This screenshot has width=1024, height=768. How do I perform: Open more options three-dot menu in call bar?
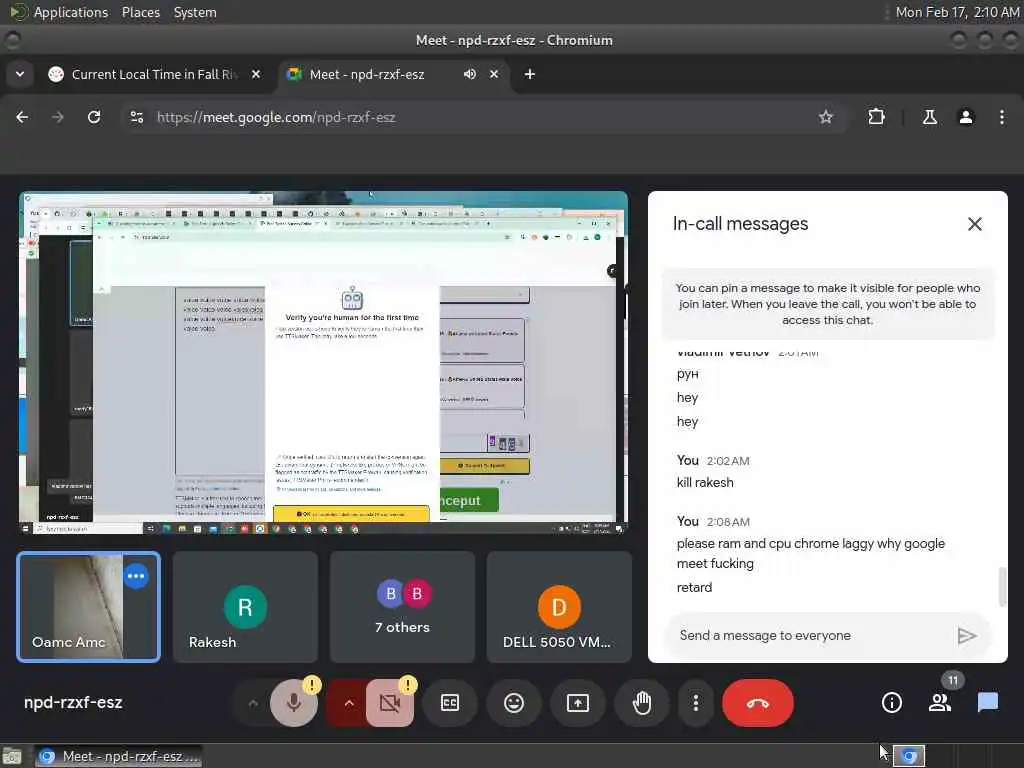pyautogui.click(x=696, y=703)
